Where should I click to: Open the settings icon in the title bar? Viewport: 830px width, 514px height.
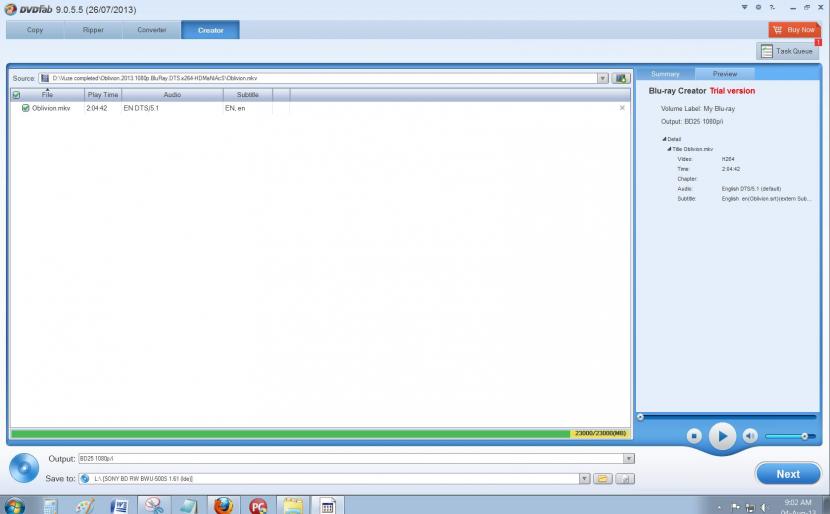(x=758, y=7)
